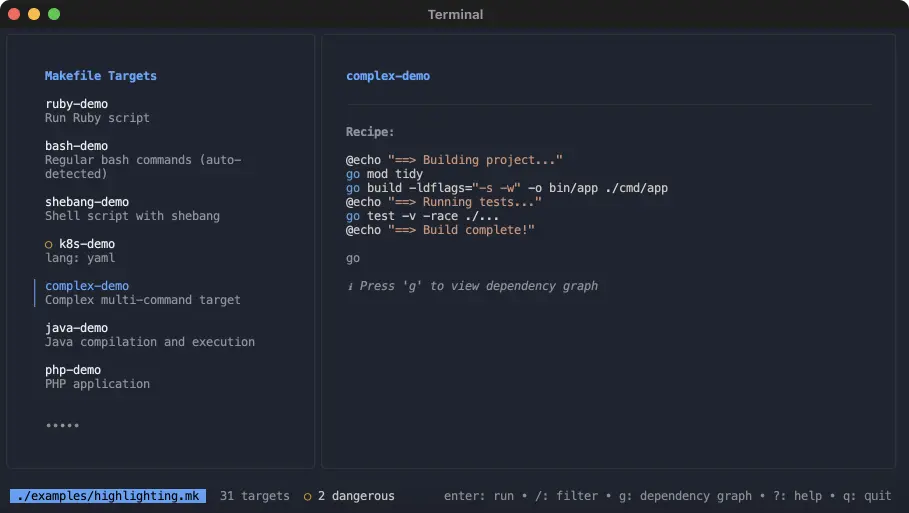The height and width of the screenshot is (513, 909).
Task: Click the 'Build complete!' echo line
Action: pyautogui.click(x=440, y=230)
